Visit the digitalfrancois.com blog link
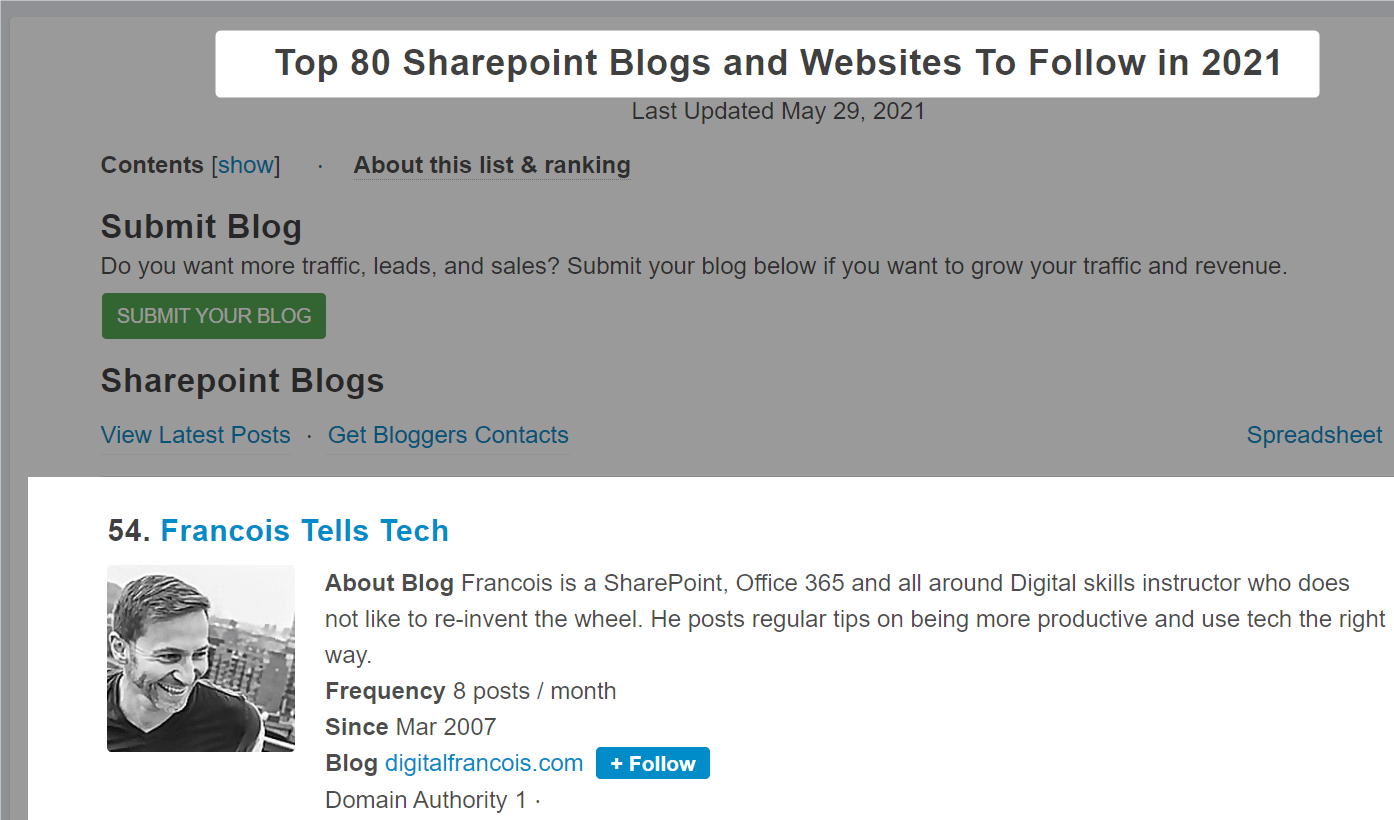Image resolution: width=1394 pixels, height=820 pixels. tap(484, 764)
